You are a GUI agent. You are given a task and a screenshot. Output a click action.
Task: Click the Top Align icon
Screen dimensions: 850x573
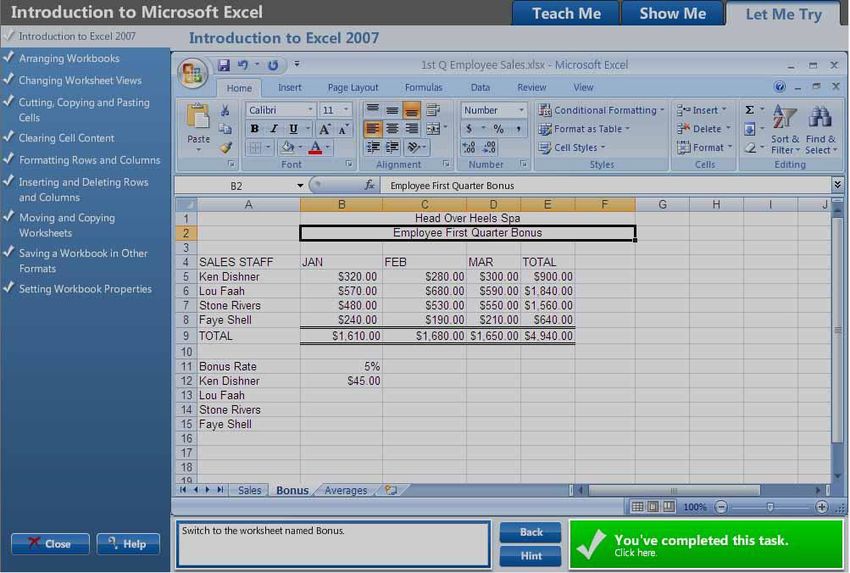(x=372, y=110)
